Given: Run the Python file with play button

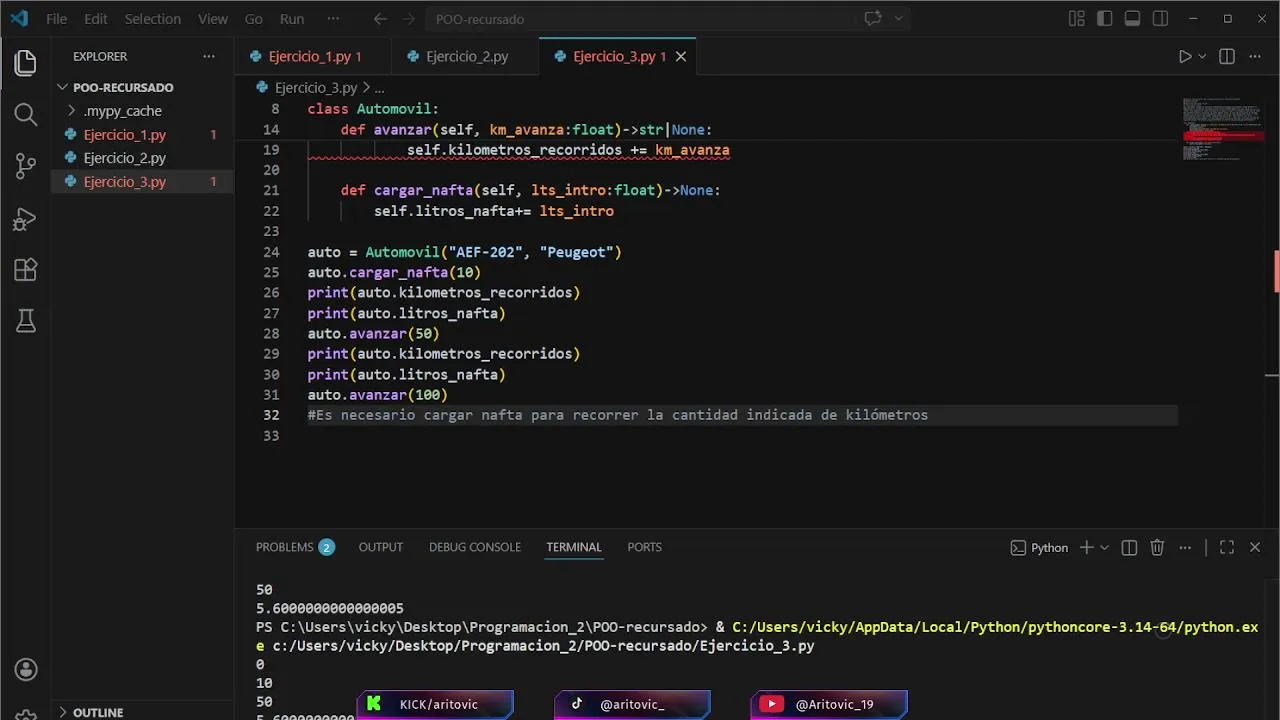Looking at the screenshot, I should point(1185,57).
